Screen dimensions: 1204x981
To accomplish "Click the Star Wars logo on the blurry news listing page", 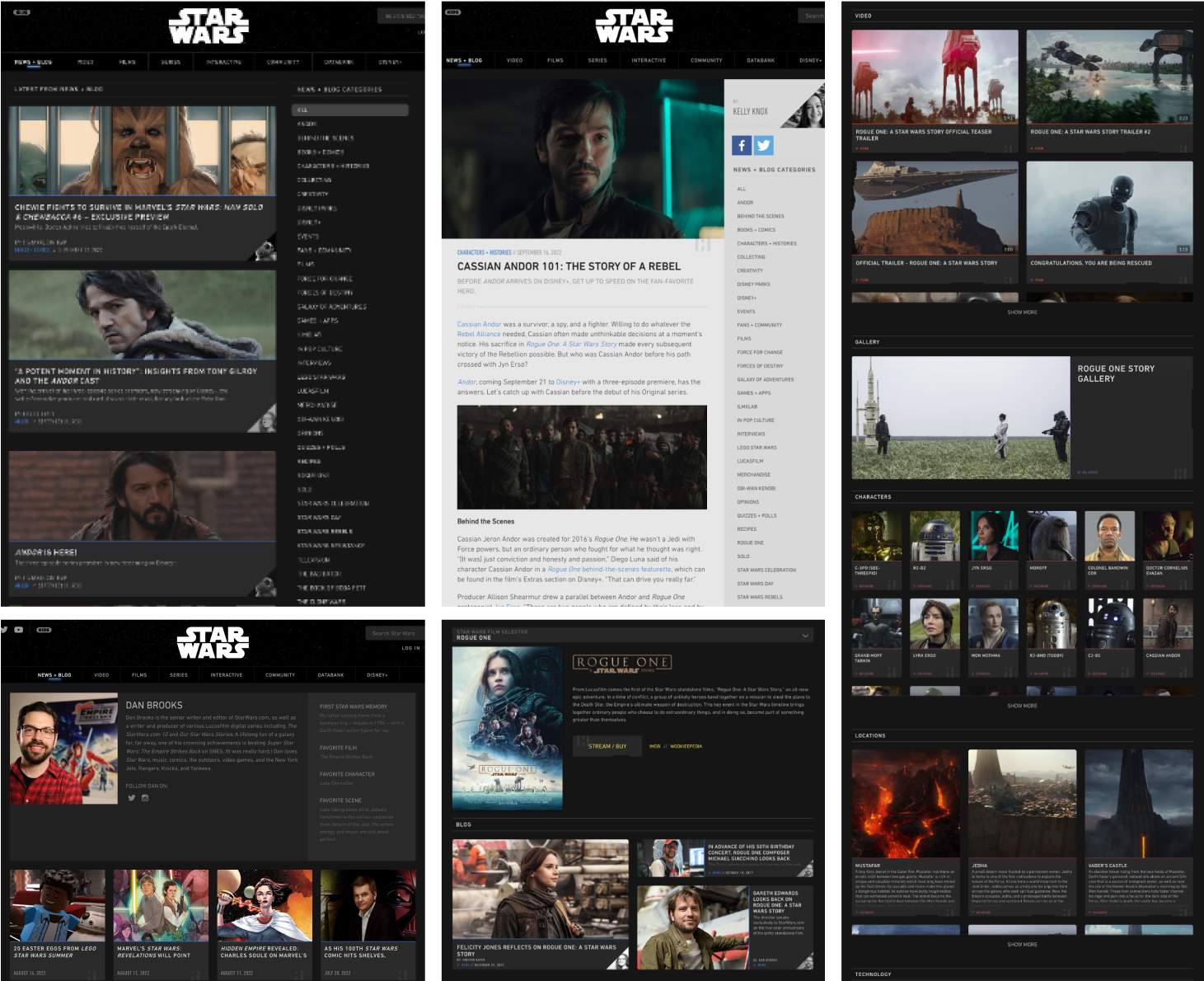I will coord(208,26).
